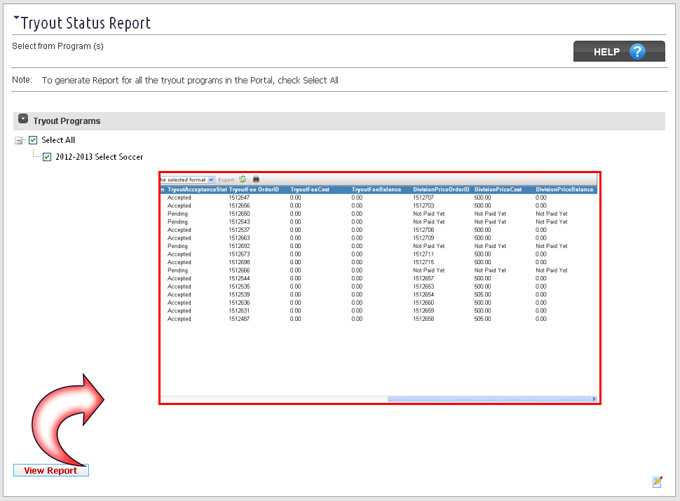This screenshot has width=680, height=501.
Task: Collapse the Select All tree node
Action: [19, 141]
